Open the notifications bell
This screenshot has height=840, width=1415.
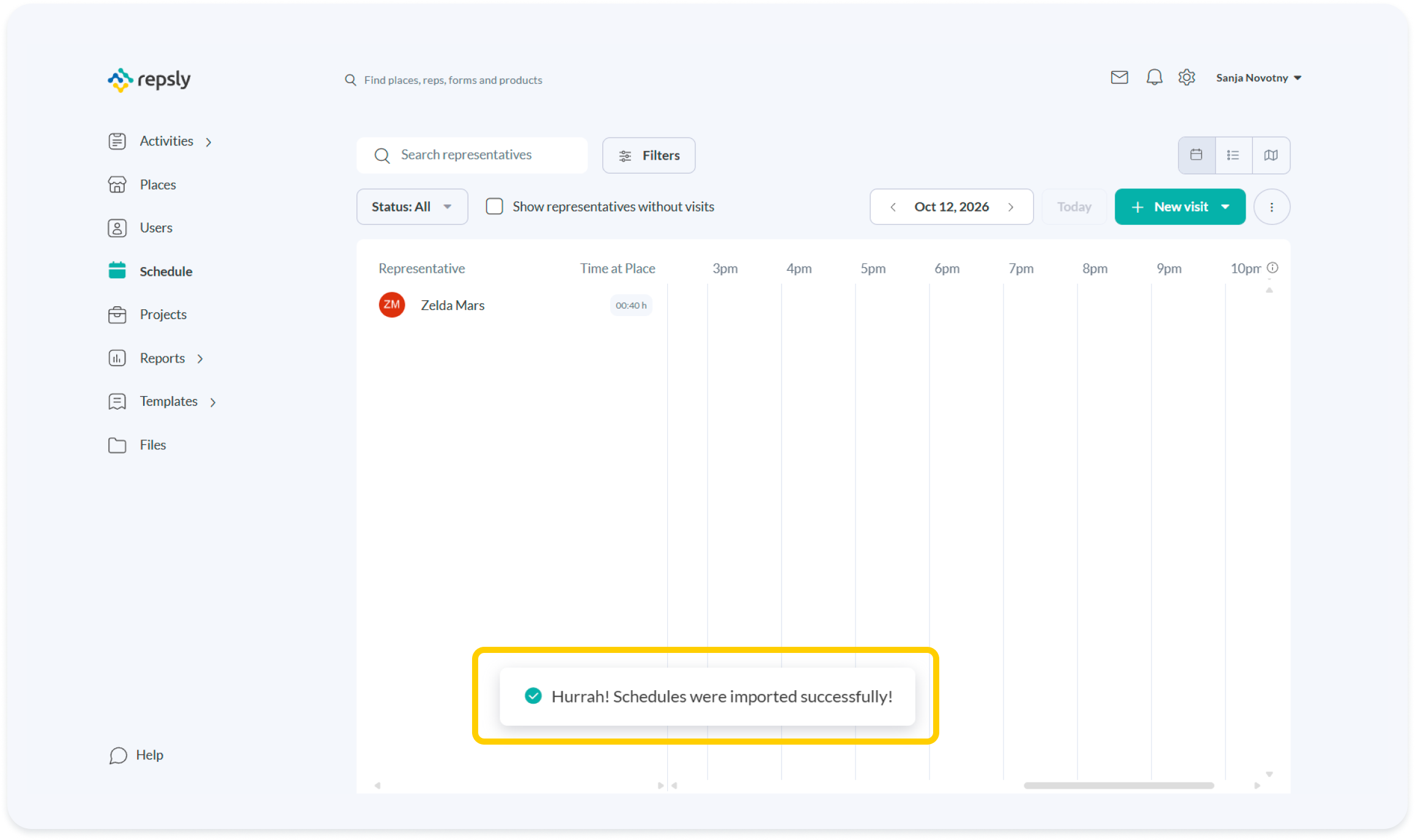coord(1154,78)
